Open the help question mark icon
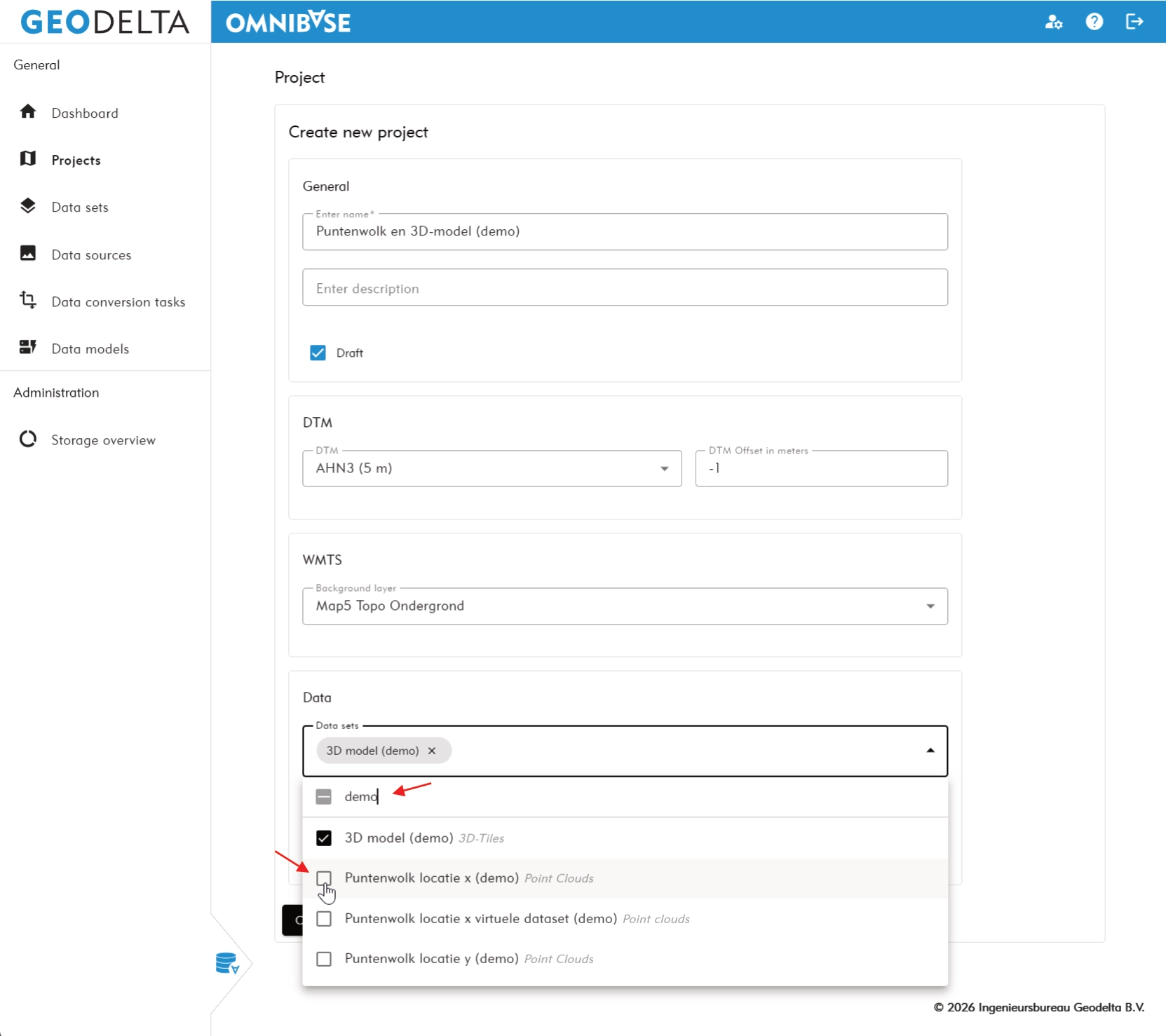The width and height of the screenshot is (1166, 1036). click(x=1094, y=22)
